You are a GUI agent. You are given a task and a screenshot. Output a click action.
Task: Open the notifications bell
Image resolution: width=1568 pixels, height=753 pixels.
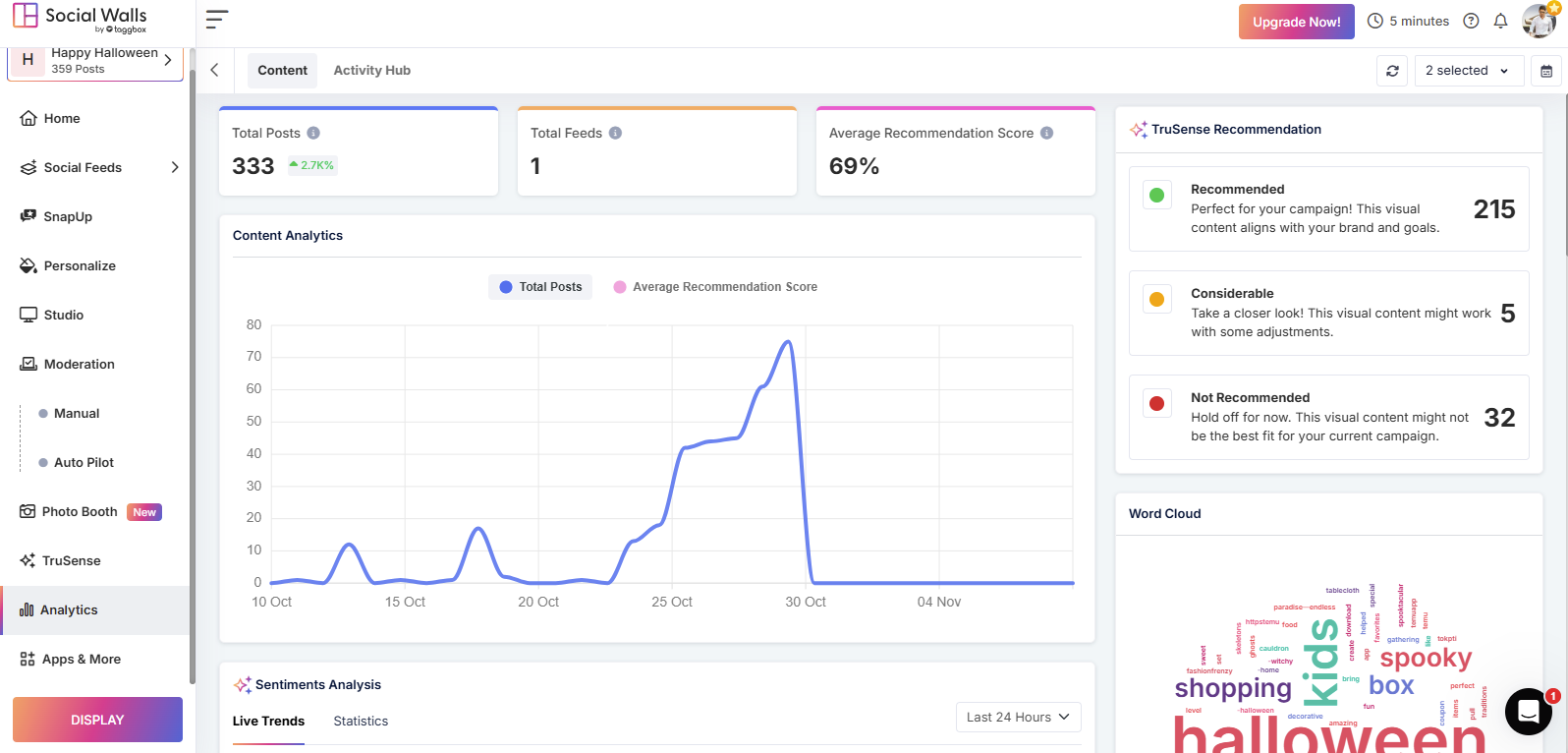tap(1500, 21)
